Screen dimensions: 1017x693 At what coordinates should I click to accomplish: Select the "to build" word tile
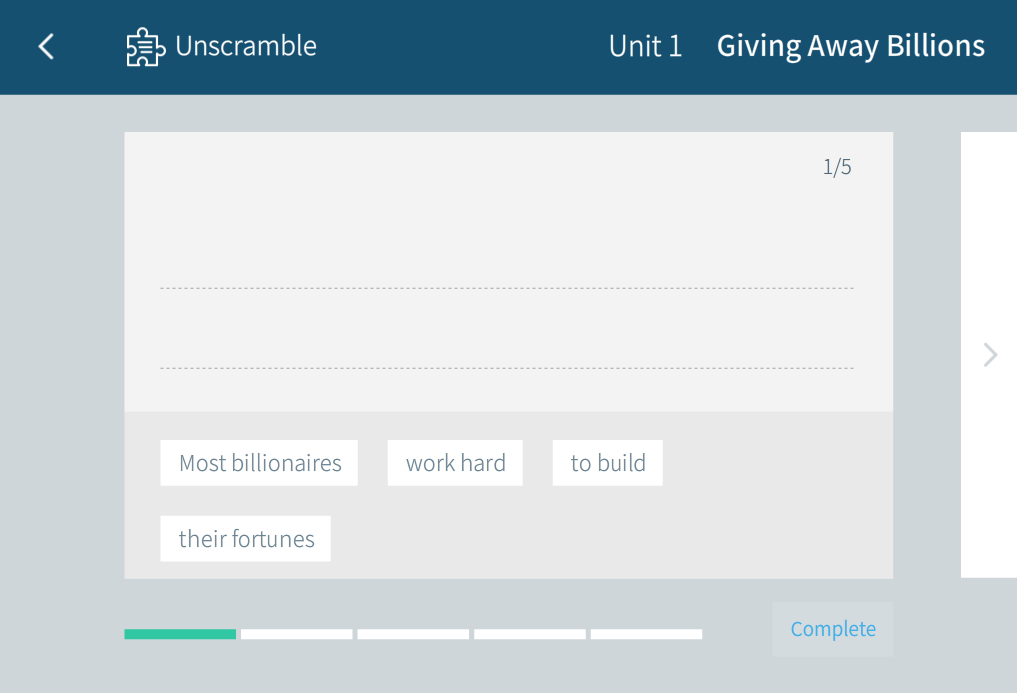click(x=607, y=463)
